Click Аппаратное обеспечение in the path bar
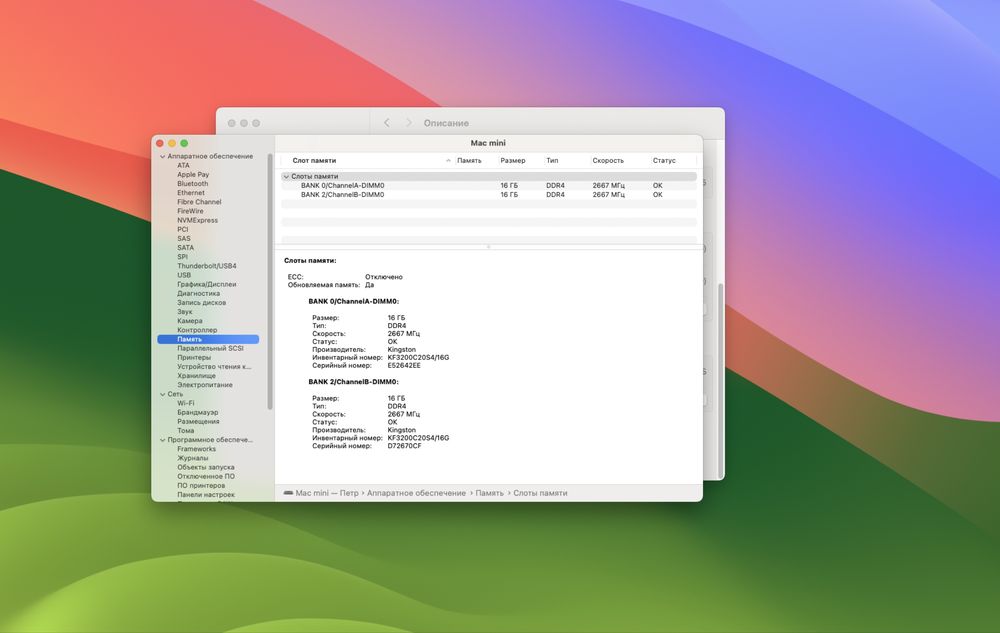1000x633 pixels. 416,493
